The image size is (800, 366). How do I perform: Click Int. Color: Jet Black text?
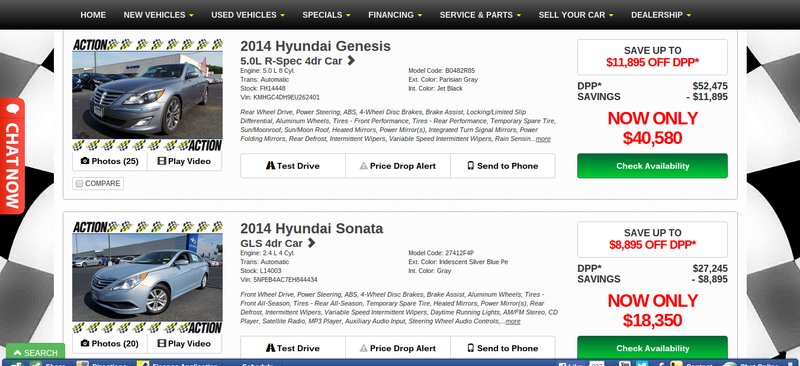435,88
